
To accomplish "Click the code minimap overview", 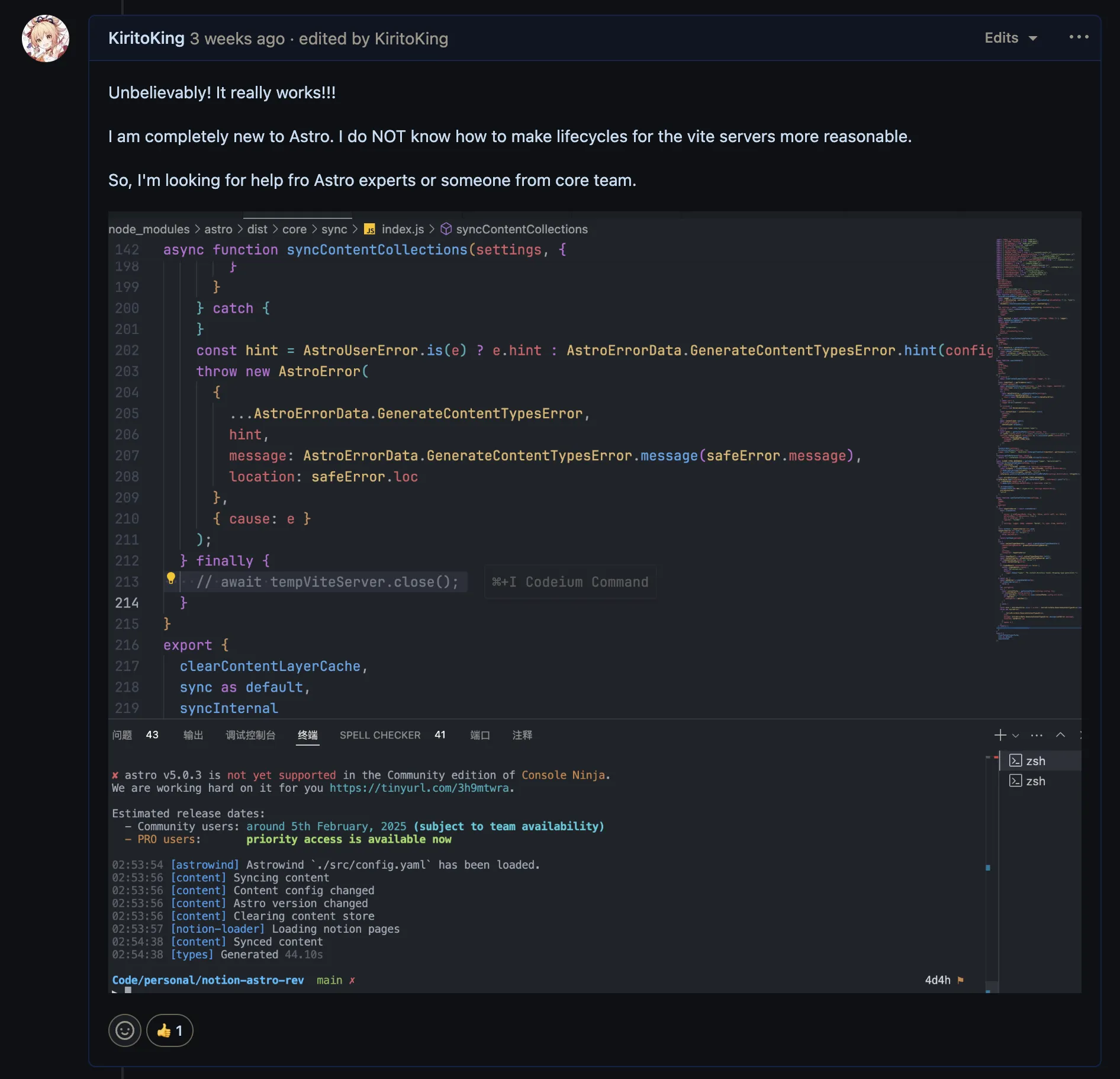I will point(1037,438).
